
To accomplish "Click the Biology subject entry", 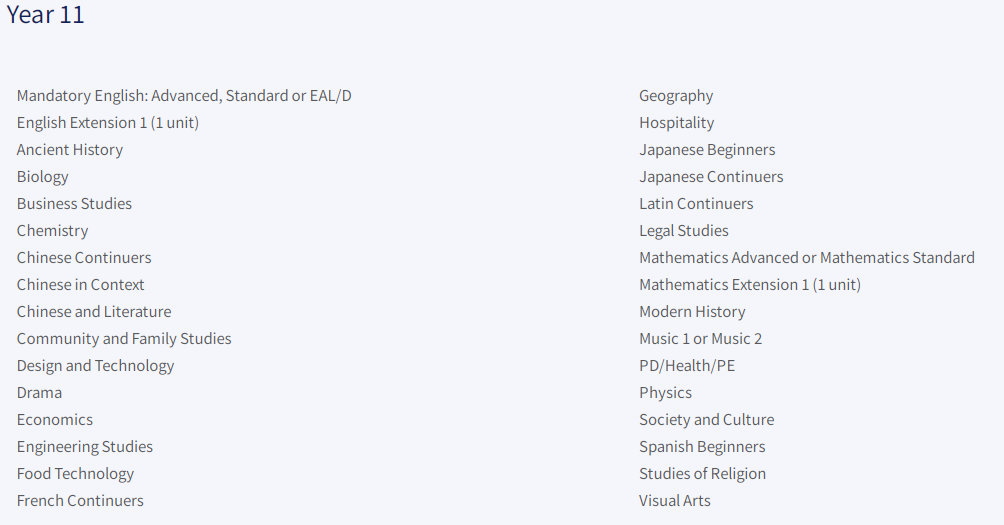I will point(42,177).
